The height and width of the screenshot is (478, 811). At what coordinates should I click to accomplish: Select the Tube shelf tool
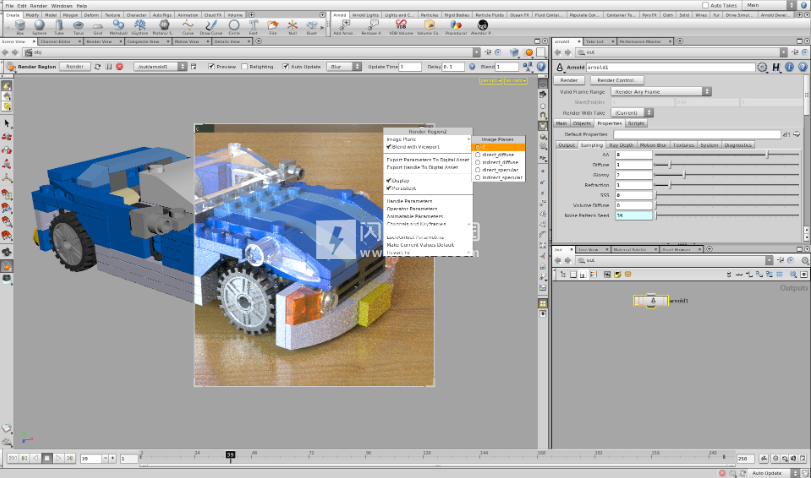pyautogui.click(x=59, y=27)
